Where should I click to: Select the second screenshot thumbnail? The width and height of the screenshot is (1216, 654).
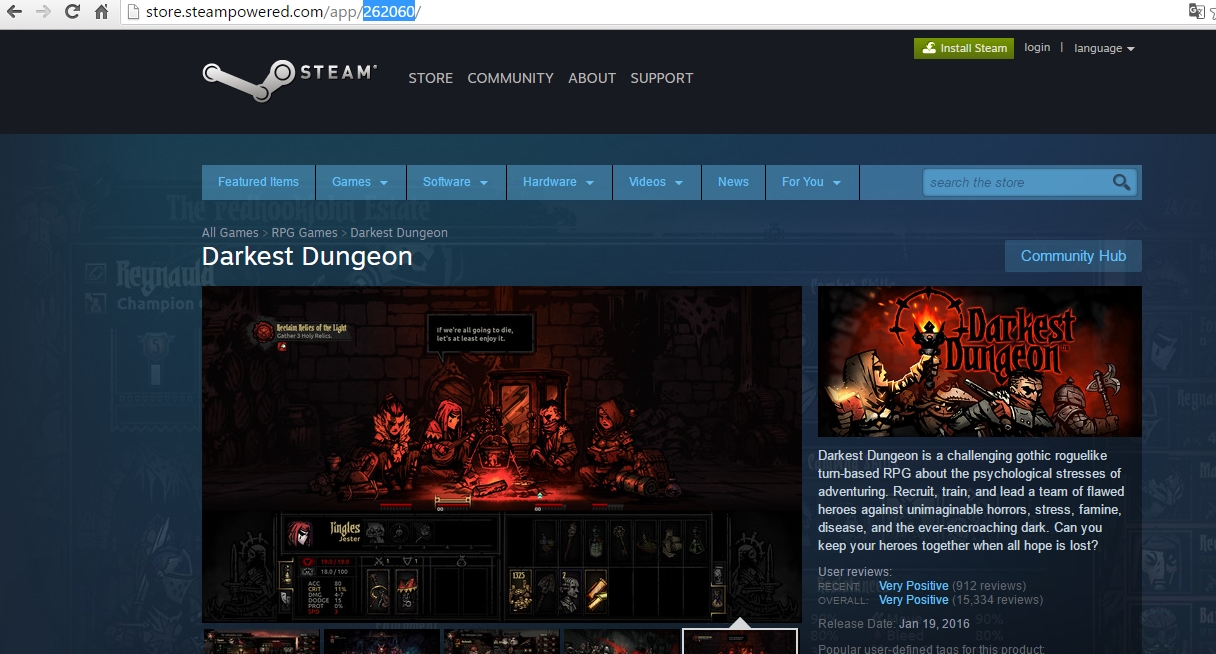(x=381, y=641)
